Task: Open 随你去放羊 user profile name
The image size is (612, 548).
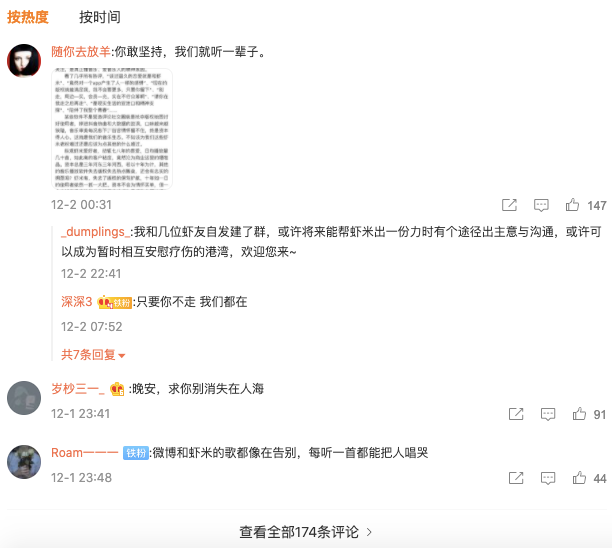Action: point(81,52)
